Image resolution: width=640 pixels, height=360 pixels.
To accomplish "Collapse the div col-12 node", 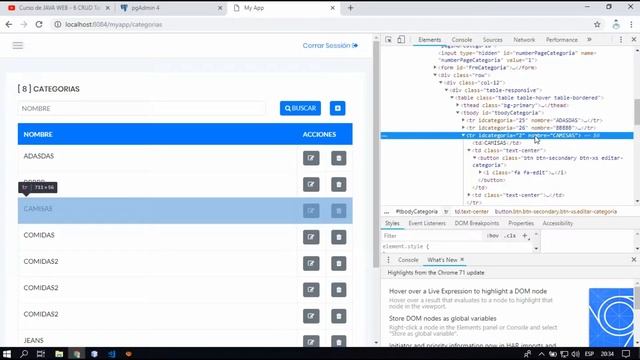I will [x=441, y=82].
